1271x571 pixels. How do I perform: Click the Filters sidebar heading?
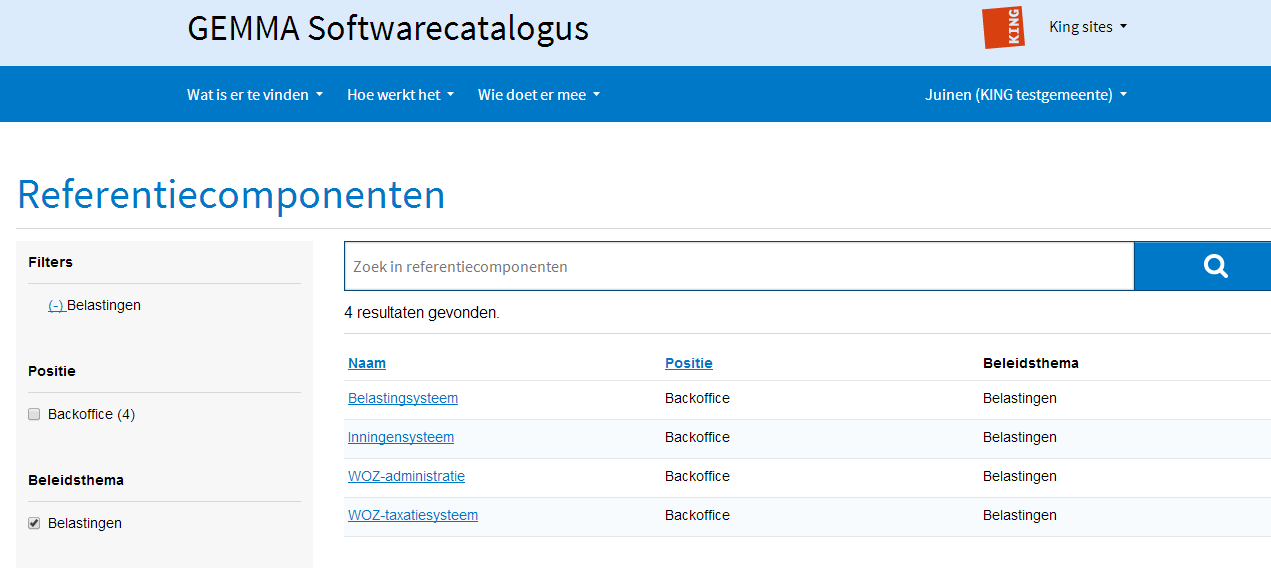point(50,262)
